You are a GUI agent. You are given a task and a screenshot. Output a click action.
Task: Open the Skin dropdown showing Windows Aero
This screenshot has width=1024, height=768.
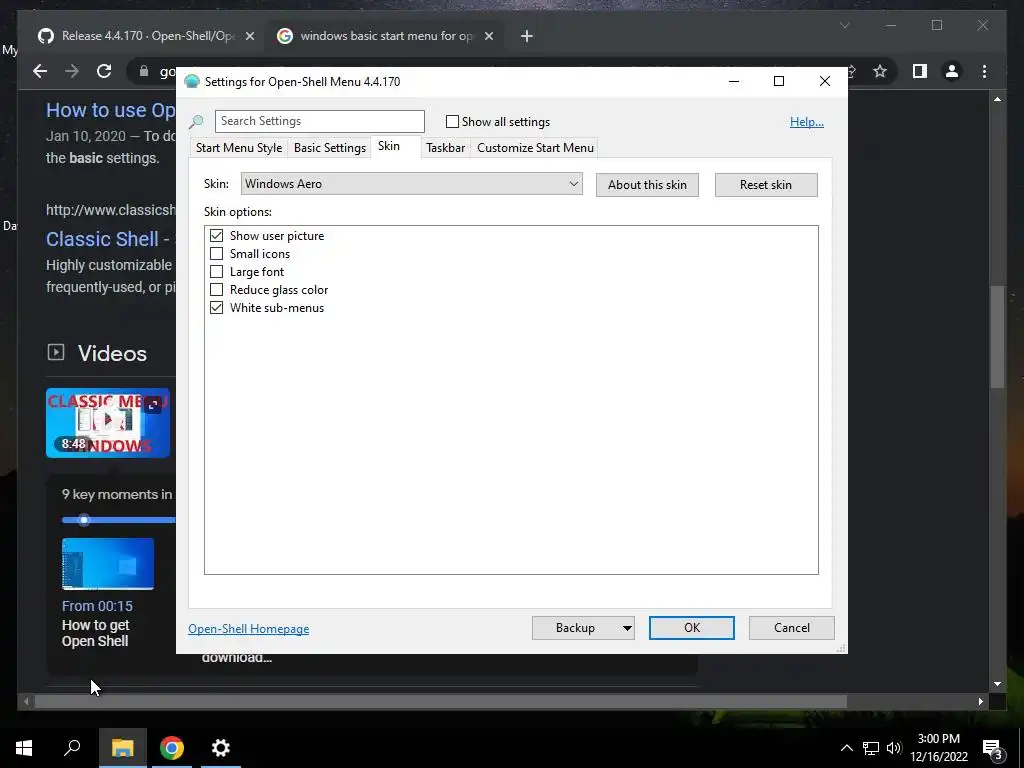411,184
